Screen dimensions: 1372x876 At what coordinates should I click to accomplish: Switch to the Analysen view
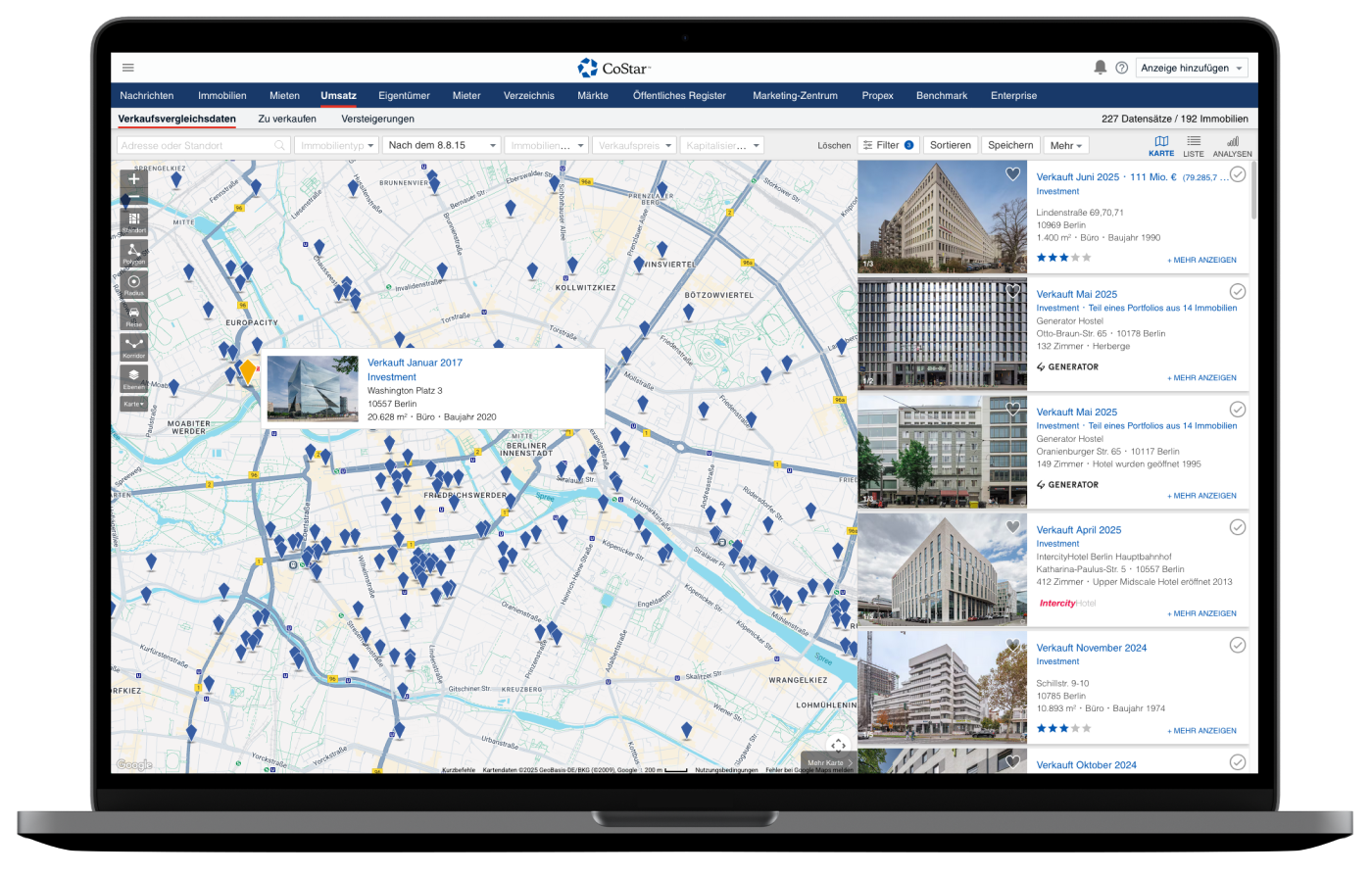click(x=1232, y=146)
